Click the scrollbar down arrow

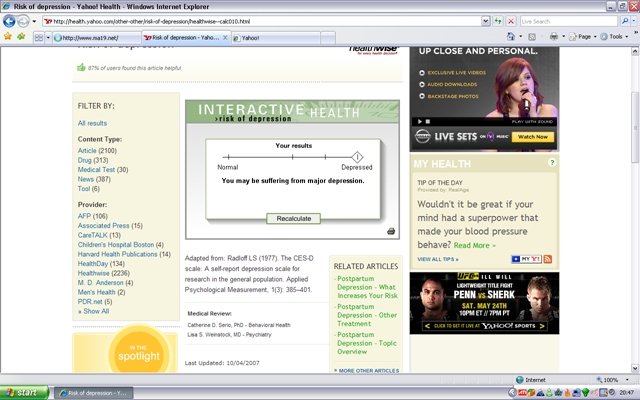635,368
